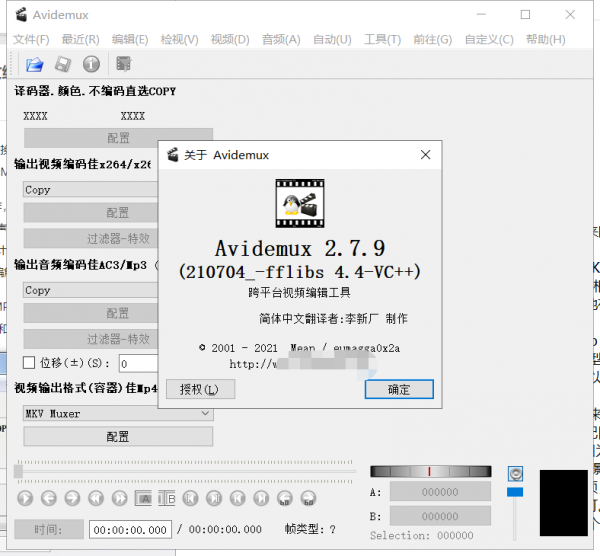Click the Avidemux penguin logo in About dialog
Image resolution: width=600 pixels, height=556 pixels.
(300, 203)
